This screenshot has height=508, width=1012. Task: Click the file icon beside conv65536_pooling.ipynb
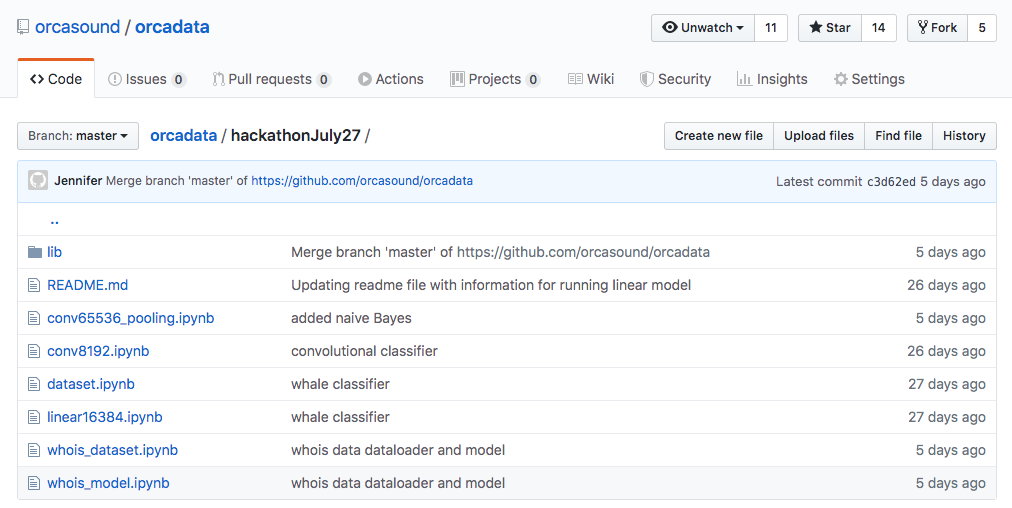coord(34,318)
